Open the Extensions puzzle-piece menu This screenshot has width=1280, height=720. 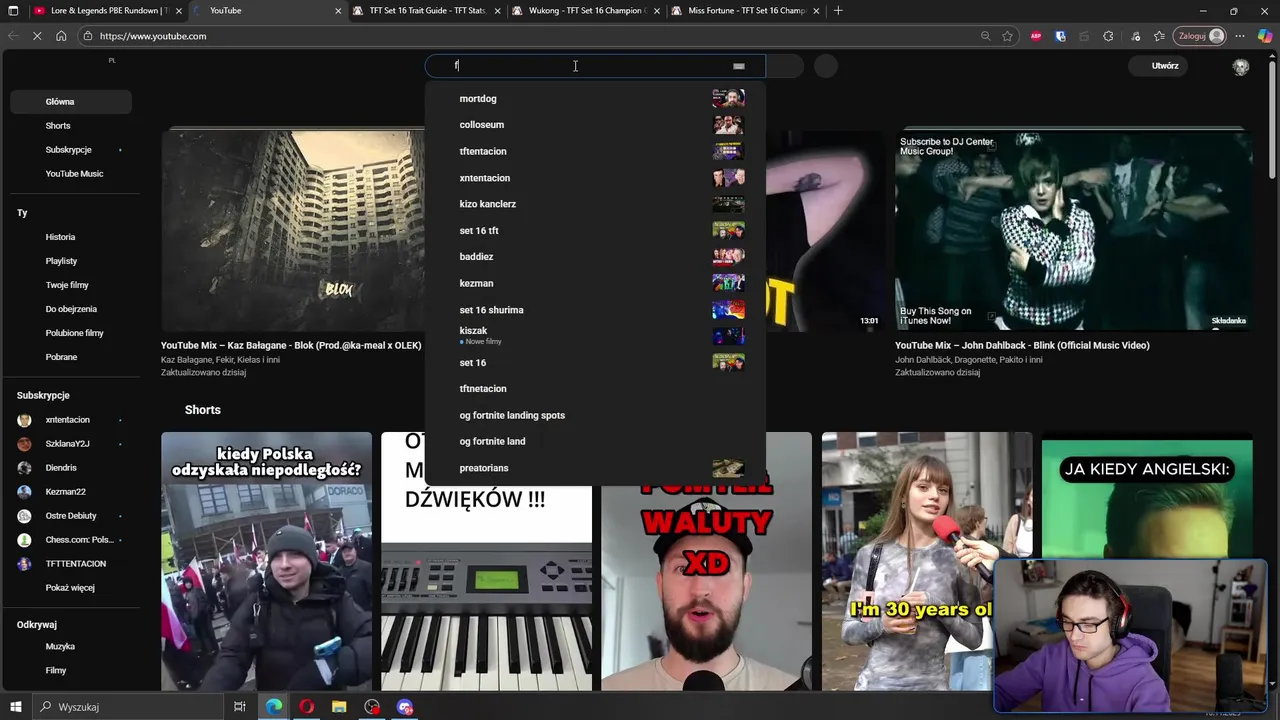point(1108,36)
